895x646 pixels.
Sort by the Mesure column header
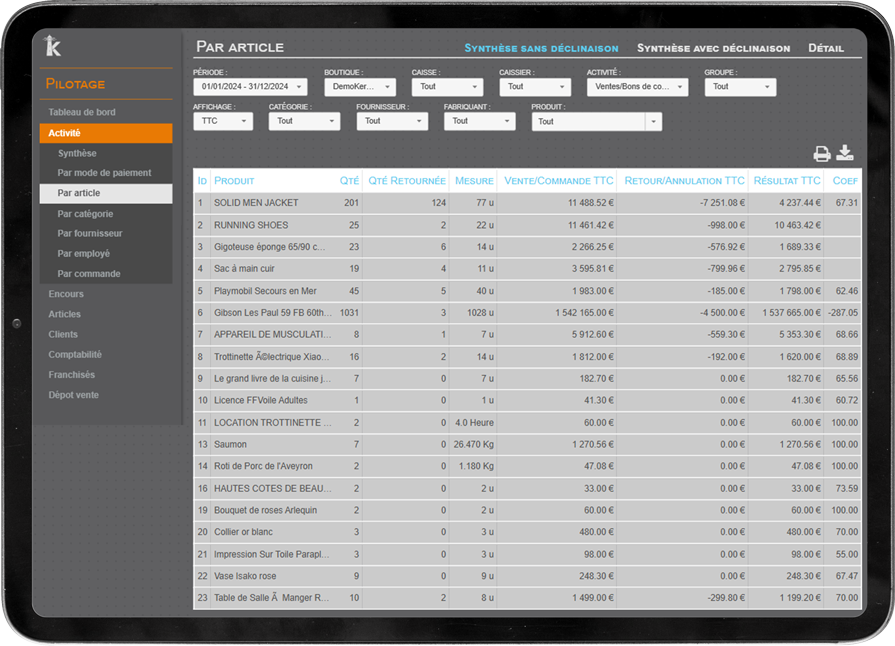point(474,181)
